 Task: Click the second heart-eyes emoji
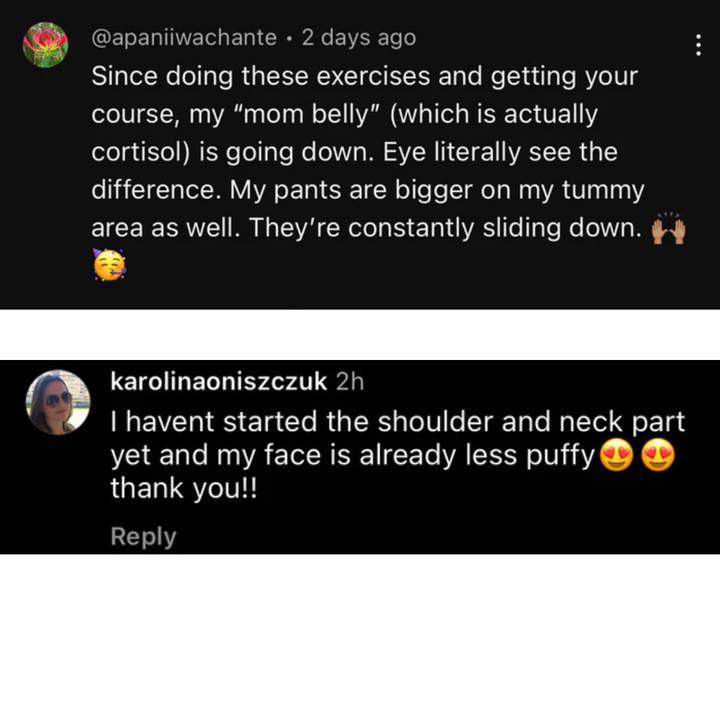coord(658,457)
